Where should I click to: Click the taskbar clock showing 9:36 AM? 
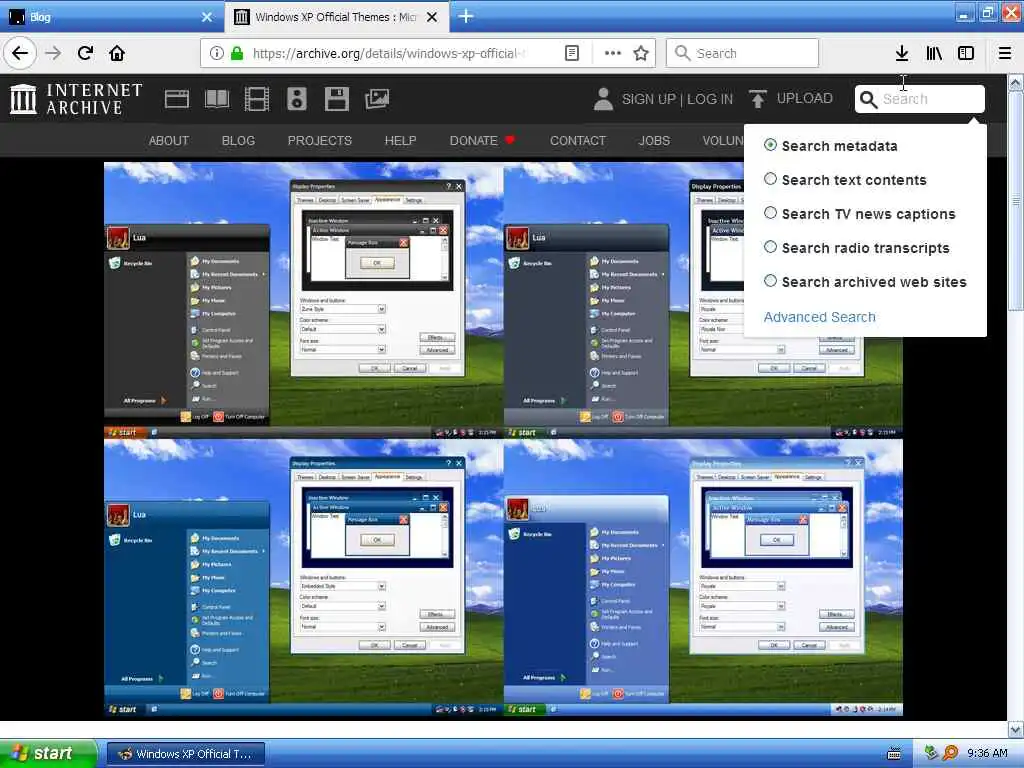(987, 754)
